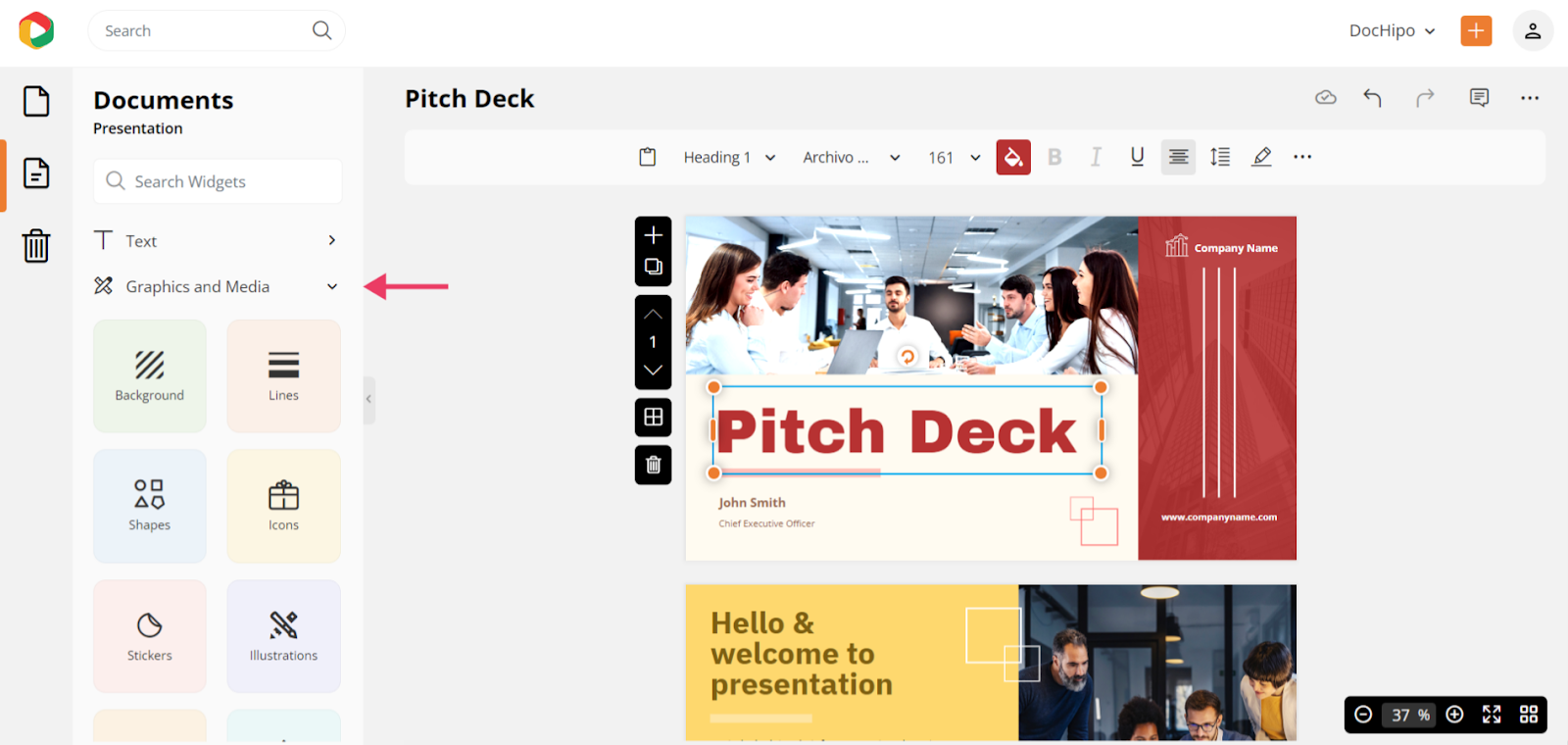The height and width of the screenshot is (745, 1568).
Task: Click the cloud save status icon
Action: (x=1326, y=97)
